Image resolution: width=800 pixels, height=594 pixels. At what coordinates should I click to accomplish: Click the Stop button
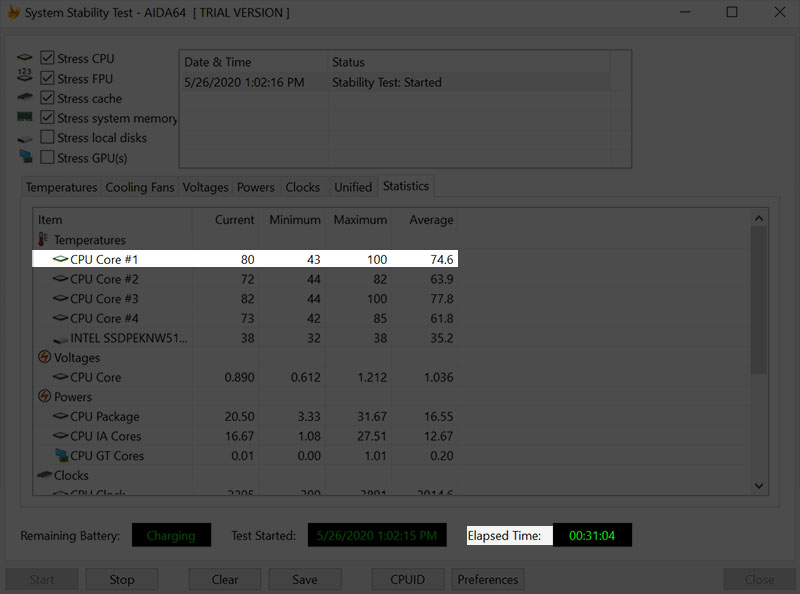121,579
